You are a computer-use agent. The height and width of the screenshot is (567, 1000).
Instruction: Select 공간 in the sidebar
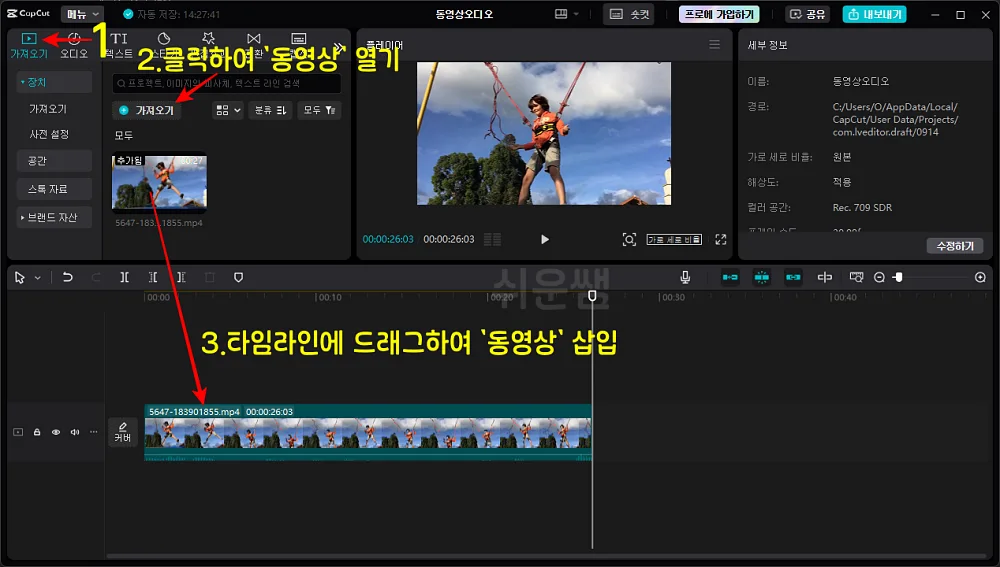54,161
